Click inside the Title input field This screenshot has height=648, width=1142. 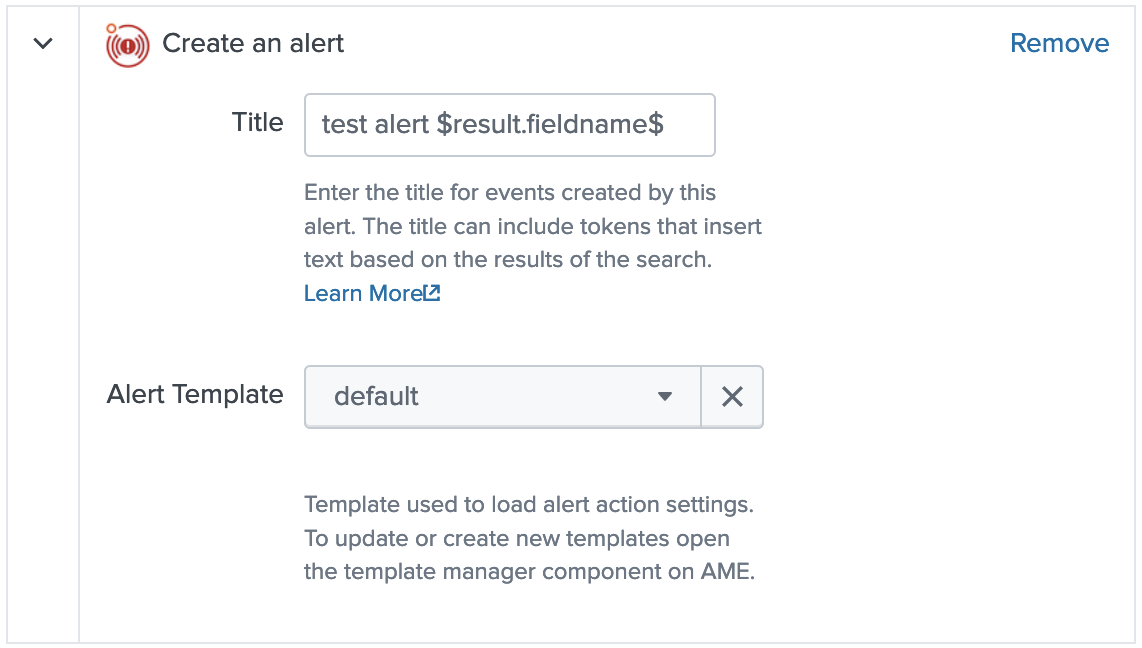(509, 124)
